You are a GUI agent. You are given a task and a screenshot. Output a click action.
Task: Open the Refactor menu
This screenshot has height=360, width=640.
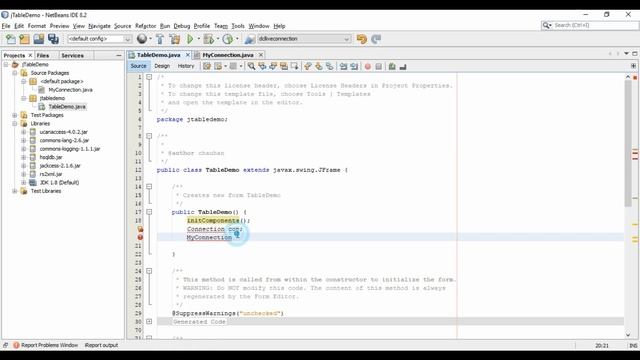pyautogui.click(x=145, y=26)
